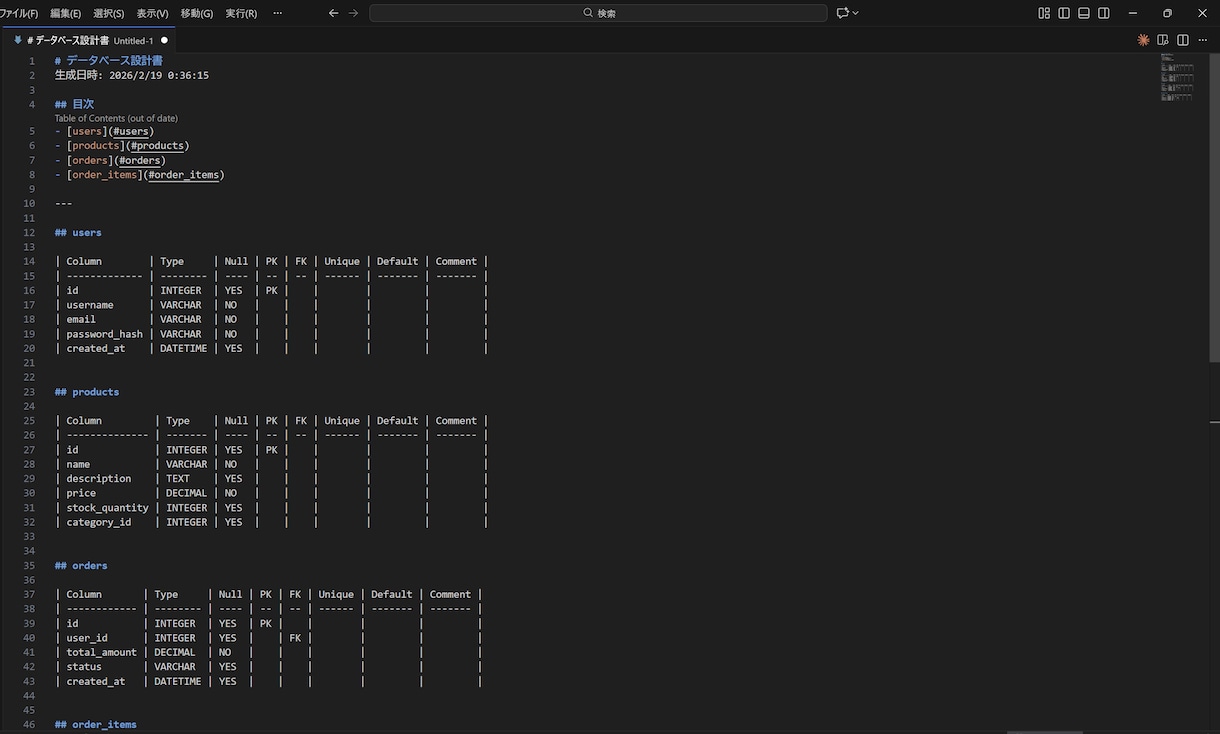Follow the [products](#products) link
This screenshot has height=734, width=1220.
click(x=128, y=146)
